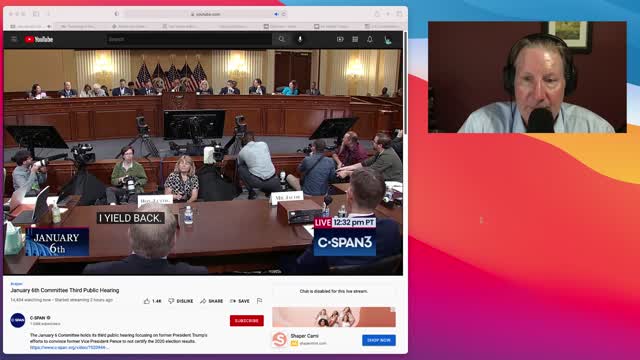The image size is (640, 360).
Task: Reload the page in Safari
Action: 284,14
